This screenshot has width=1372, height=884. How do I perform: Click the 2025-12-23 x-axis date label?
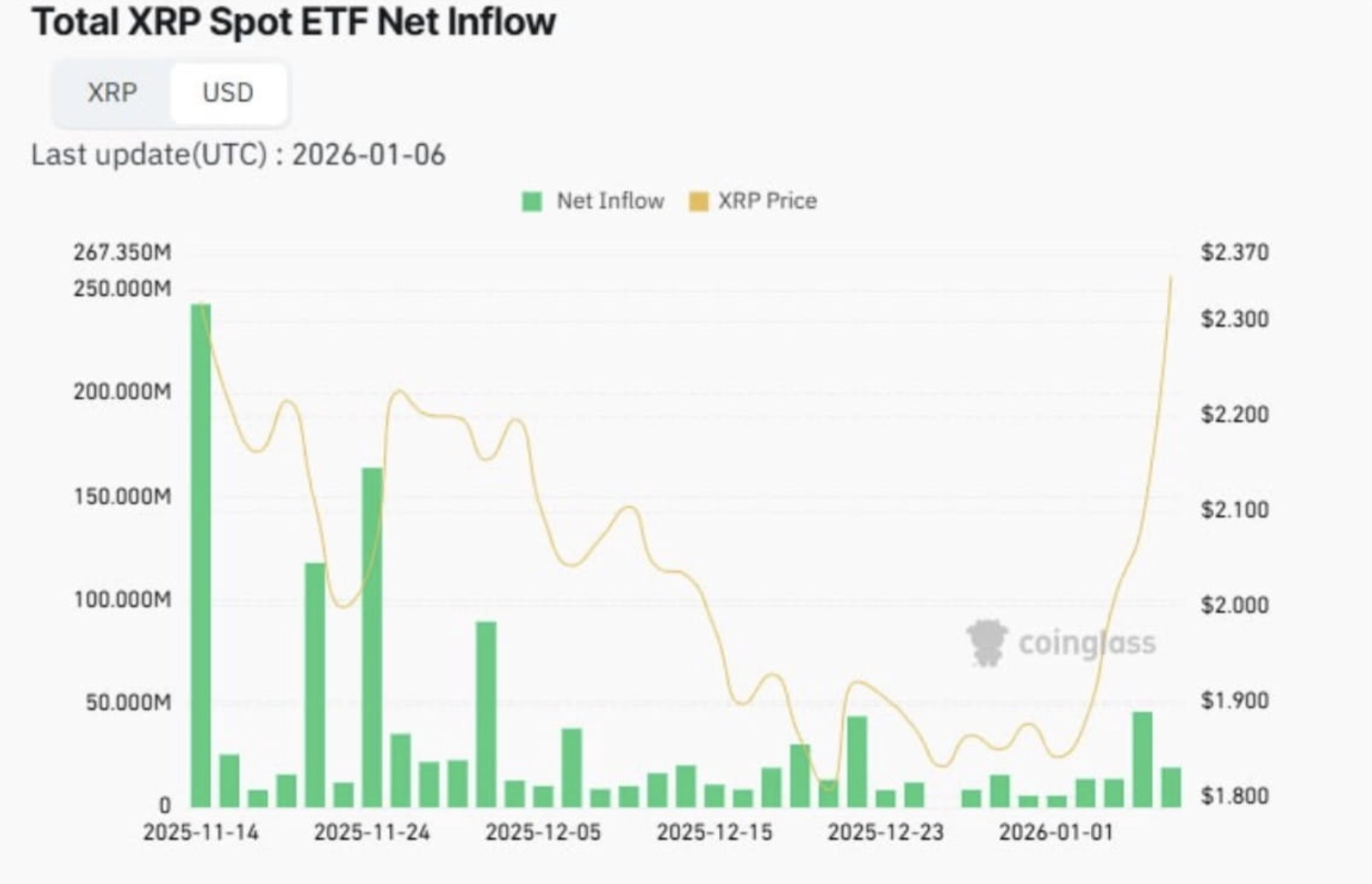[886, 833]
